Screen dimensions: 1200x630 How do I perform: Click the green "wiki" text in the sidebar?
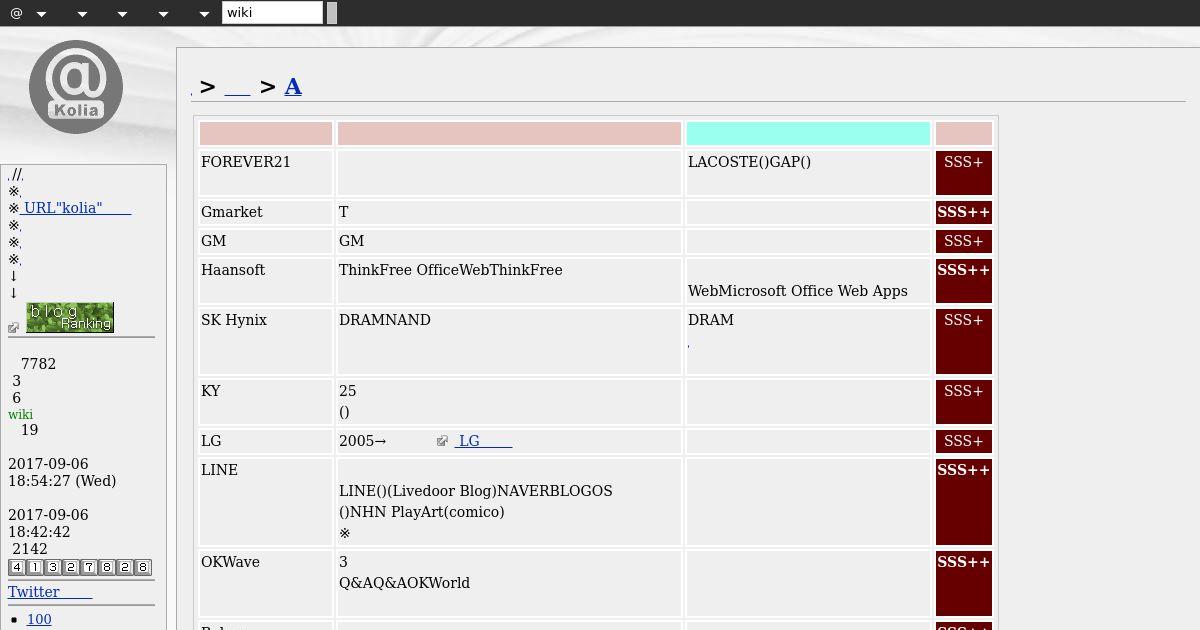tap(20, 414)
